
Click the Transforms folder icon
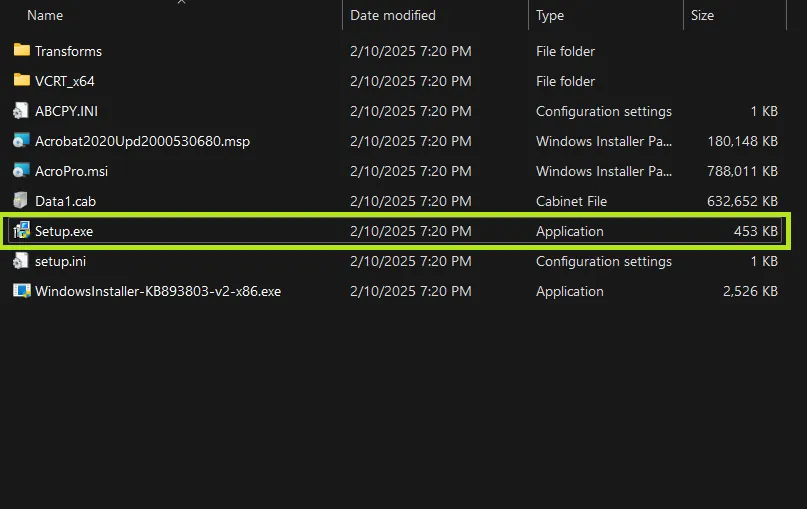coord(21,51)
